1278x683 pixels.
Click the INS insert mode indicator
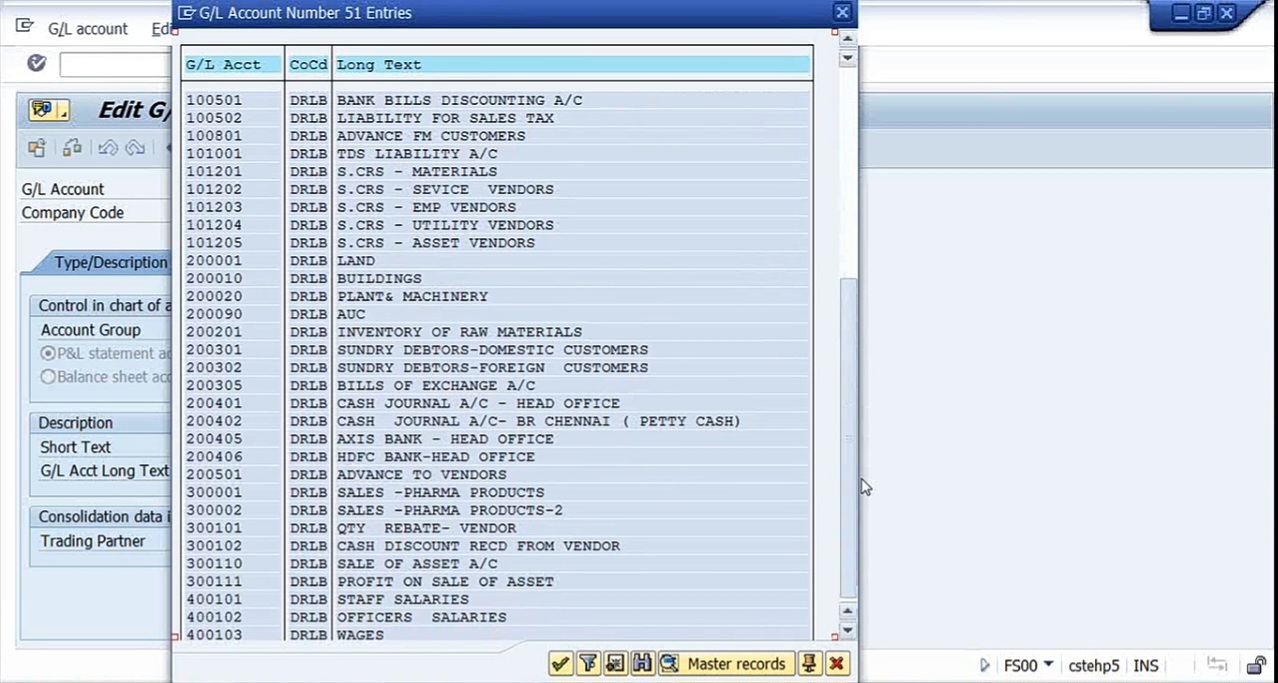coord(1146,665)
